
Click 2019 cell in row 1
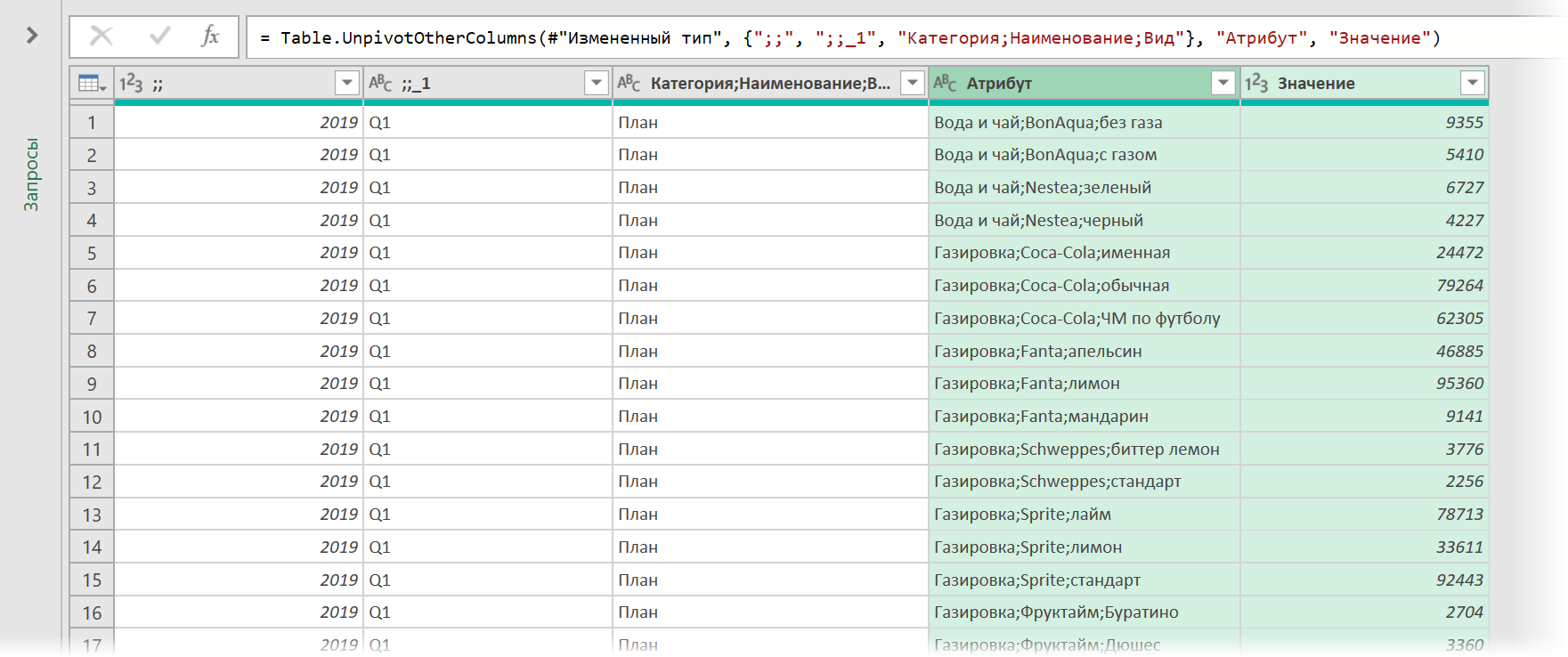click(239, 122)
